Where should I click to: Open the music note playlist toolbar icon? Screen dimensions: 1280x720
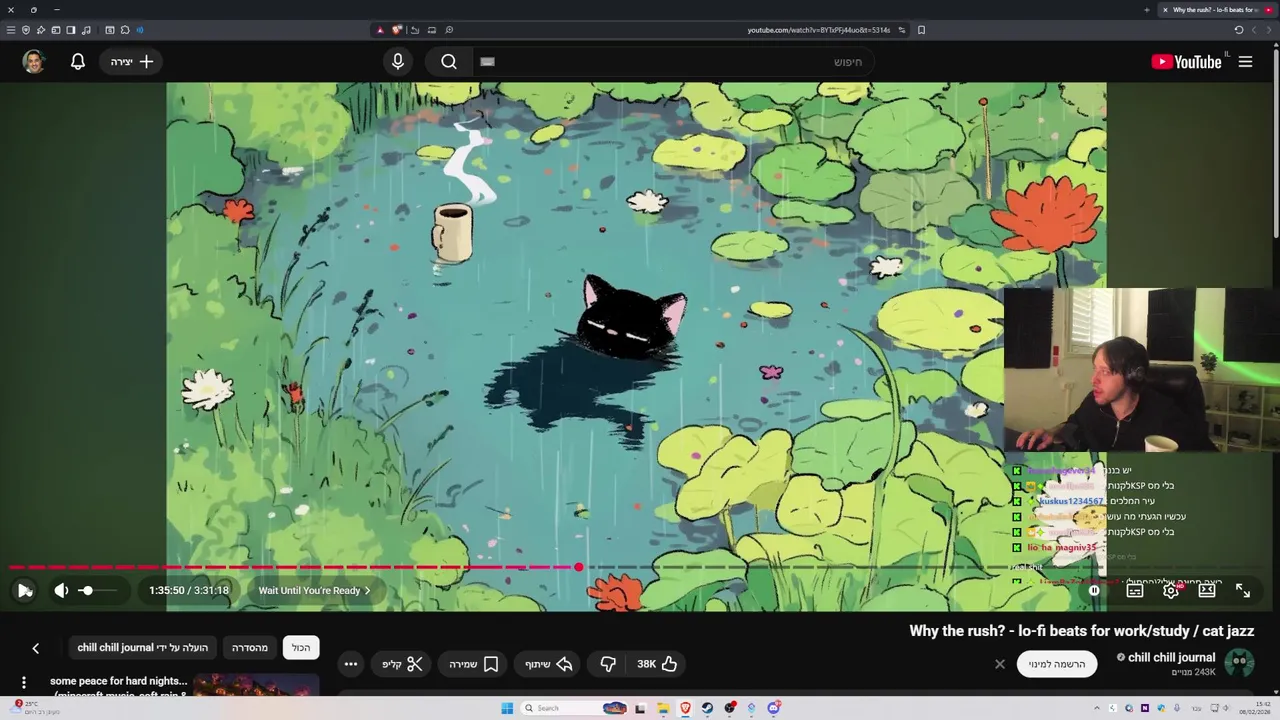(x=86, y=30)
